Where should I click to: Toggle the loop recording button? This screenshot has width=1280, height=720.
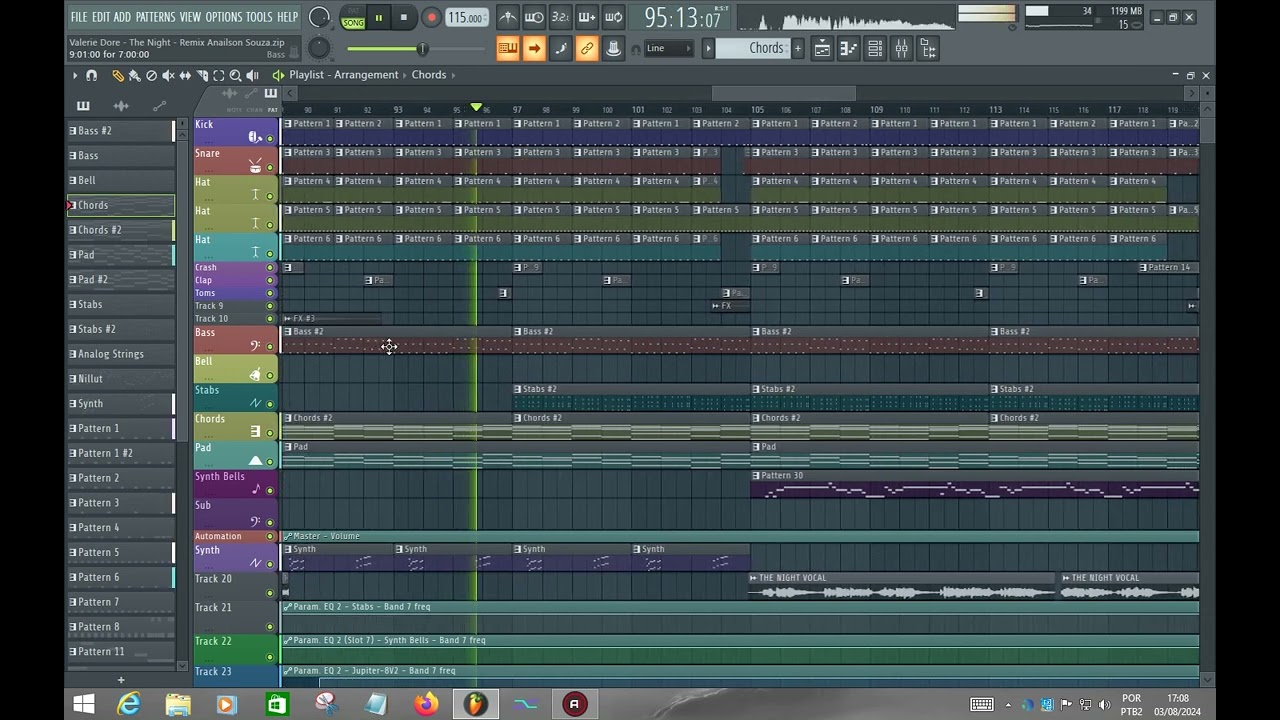(614, 17)
